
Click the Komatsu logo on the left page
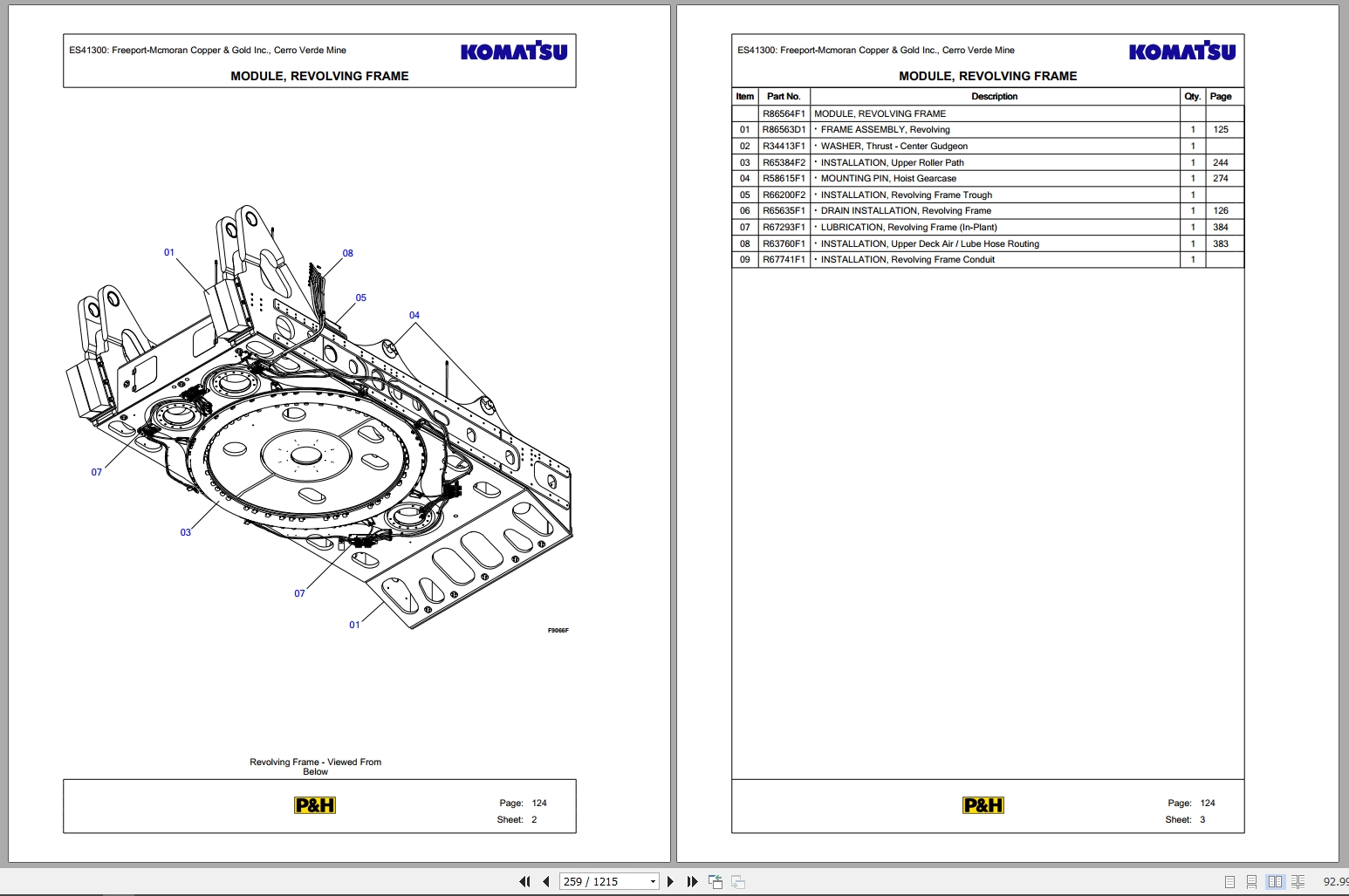click(x=514, y=51)
